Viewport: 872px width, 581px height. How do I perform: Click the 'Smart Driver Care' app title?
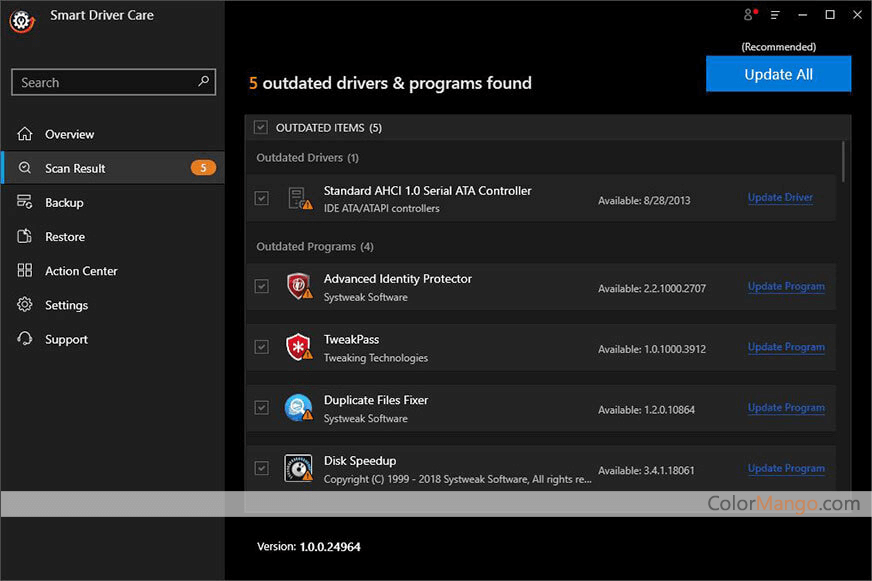click(x=102, y=15)
